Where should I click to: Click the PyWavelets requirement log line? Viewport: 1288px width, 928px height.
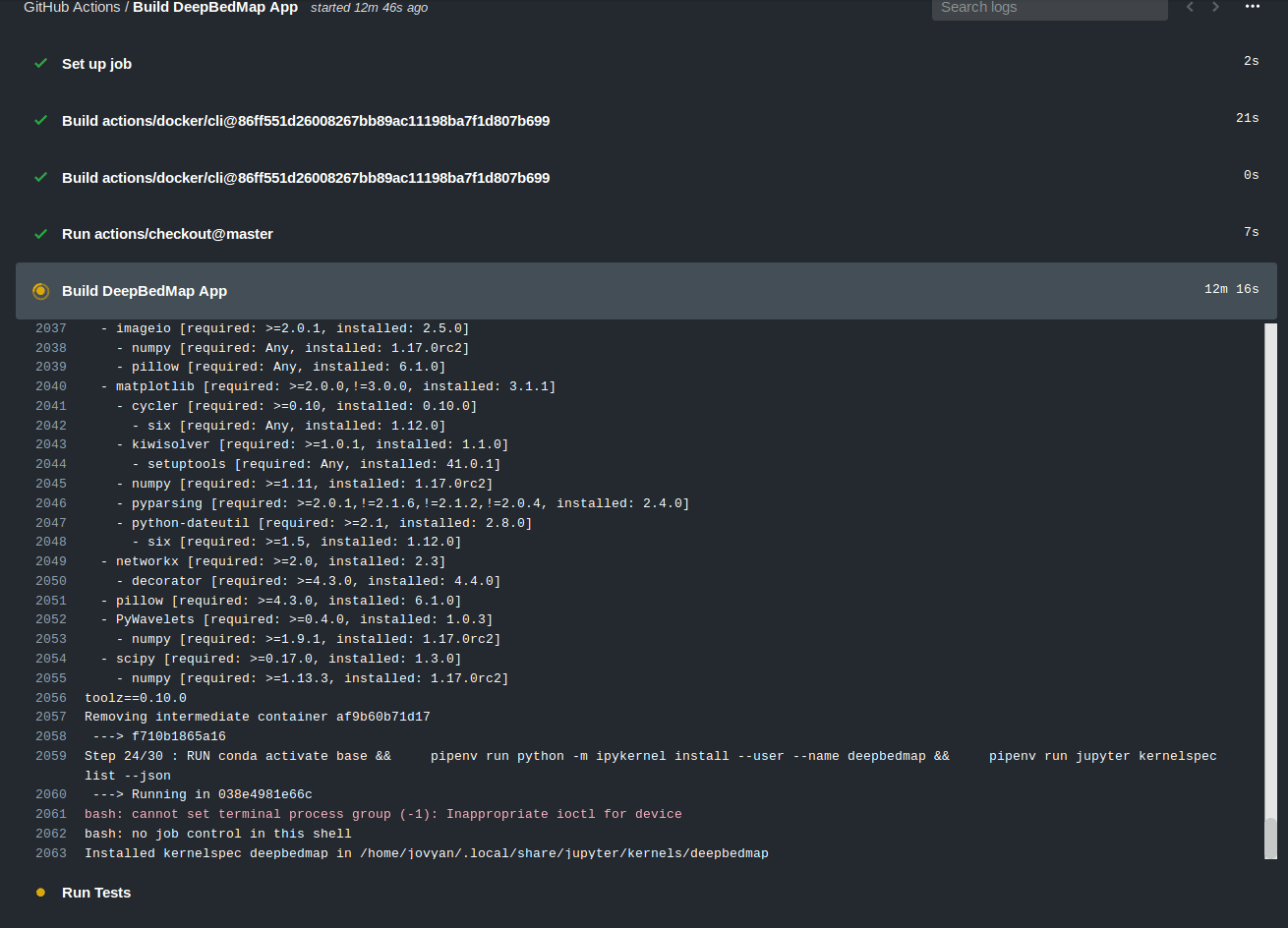pos(297,619)
